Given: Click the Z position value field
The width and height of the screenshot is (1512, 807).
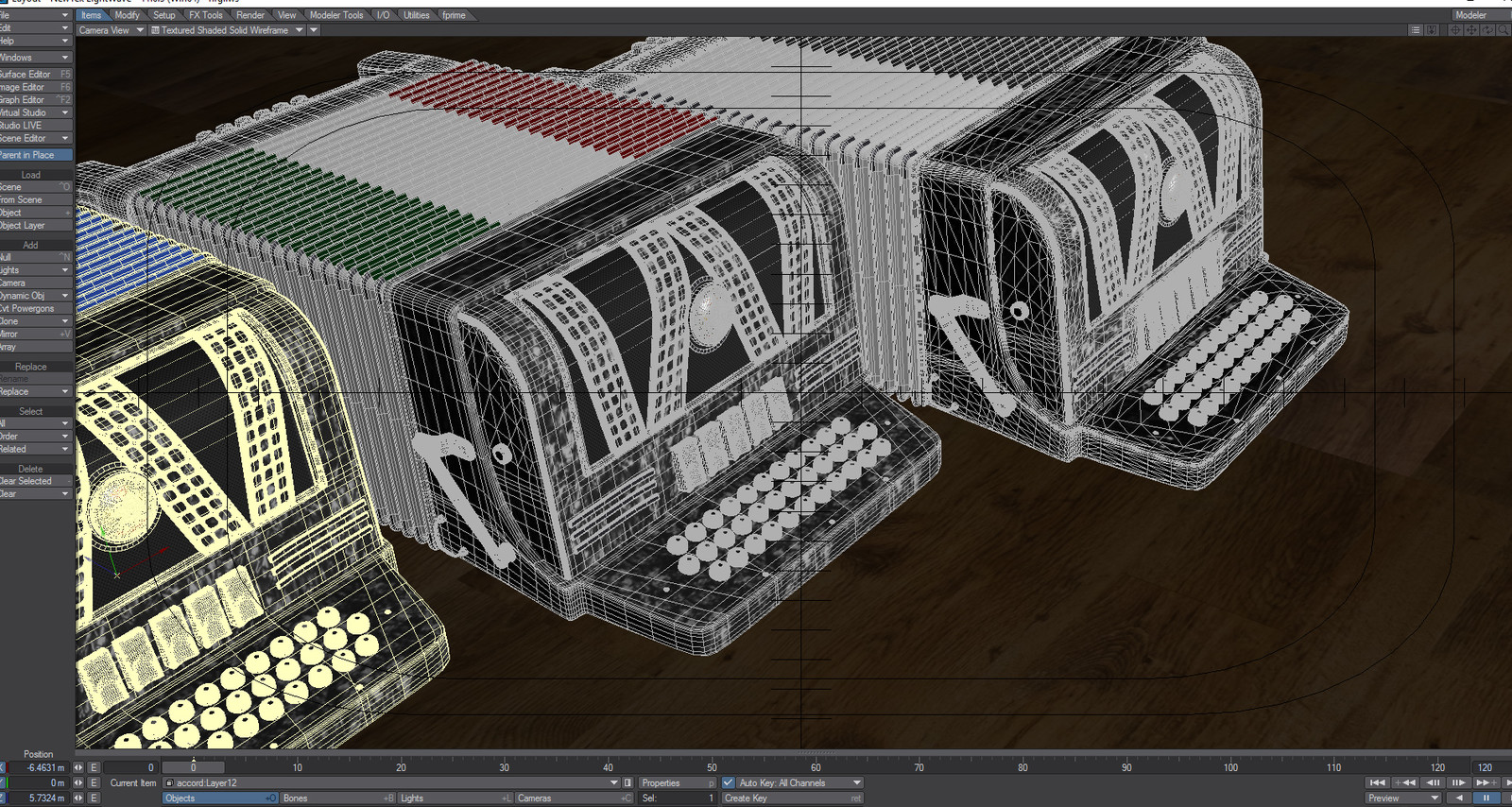Looking at the screenshot, I should [x=38, y=798].
